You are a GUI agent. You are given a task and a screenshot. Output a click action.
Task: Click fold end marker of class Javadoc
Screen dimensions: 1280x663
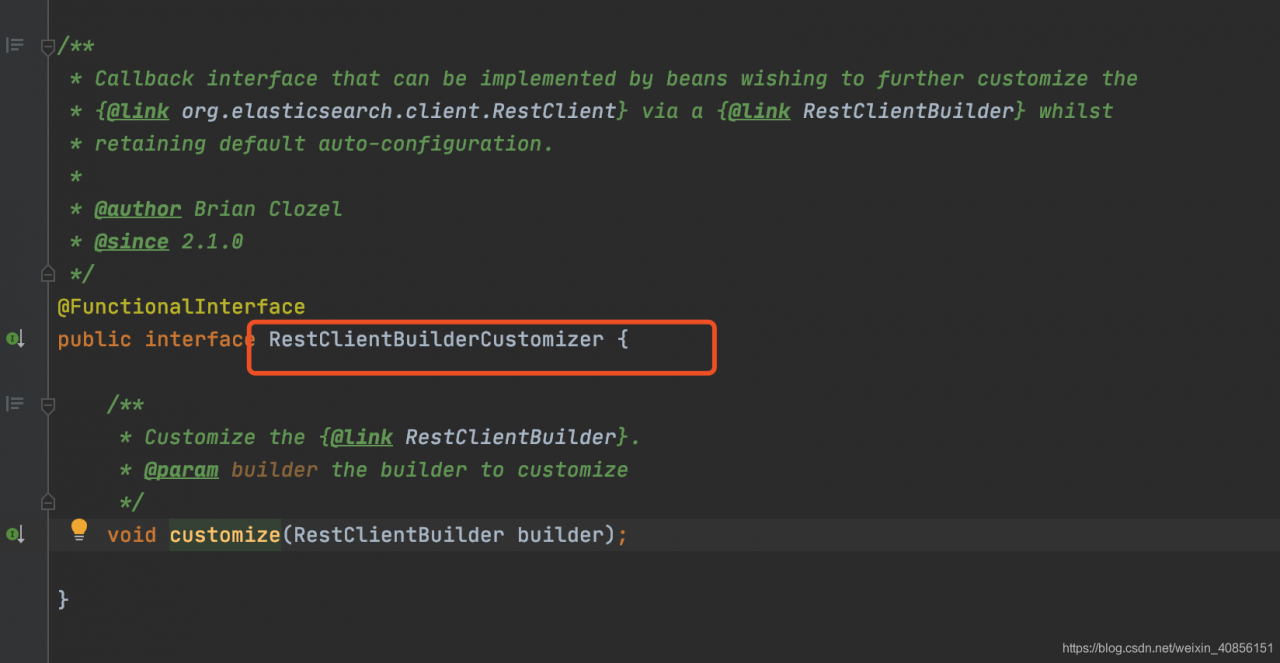pyautogui.click(x=47, y=273)
